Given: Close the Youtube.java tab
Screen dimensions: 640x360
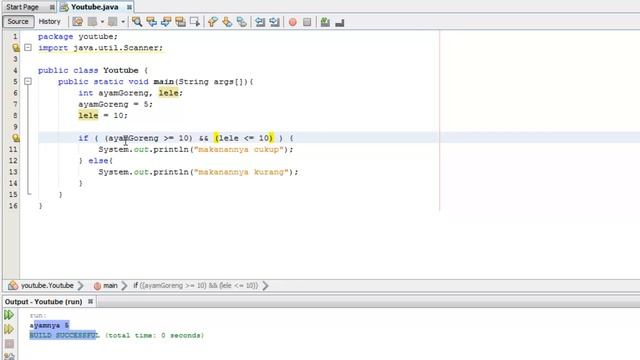Looking at the screenshot, I should [x=129, y=7].
